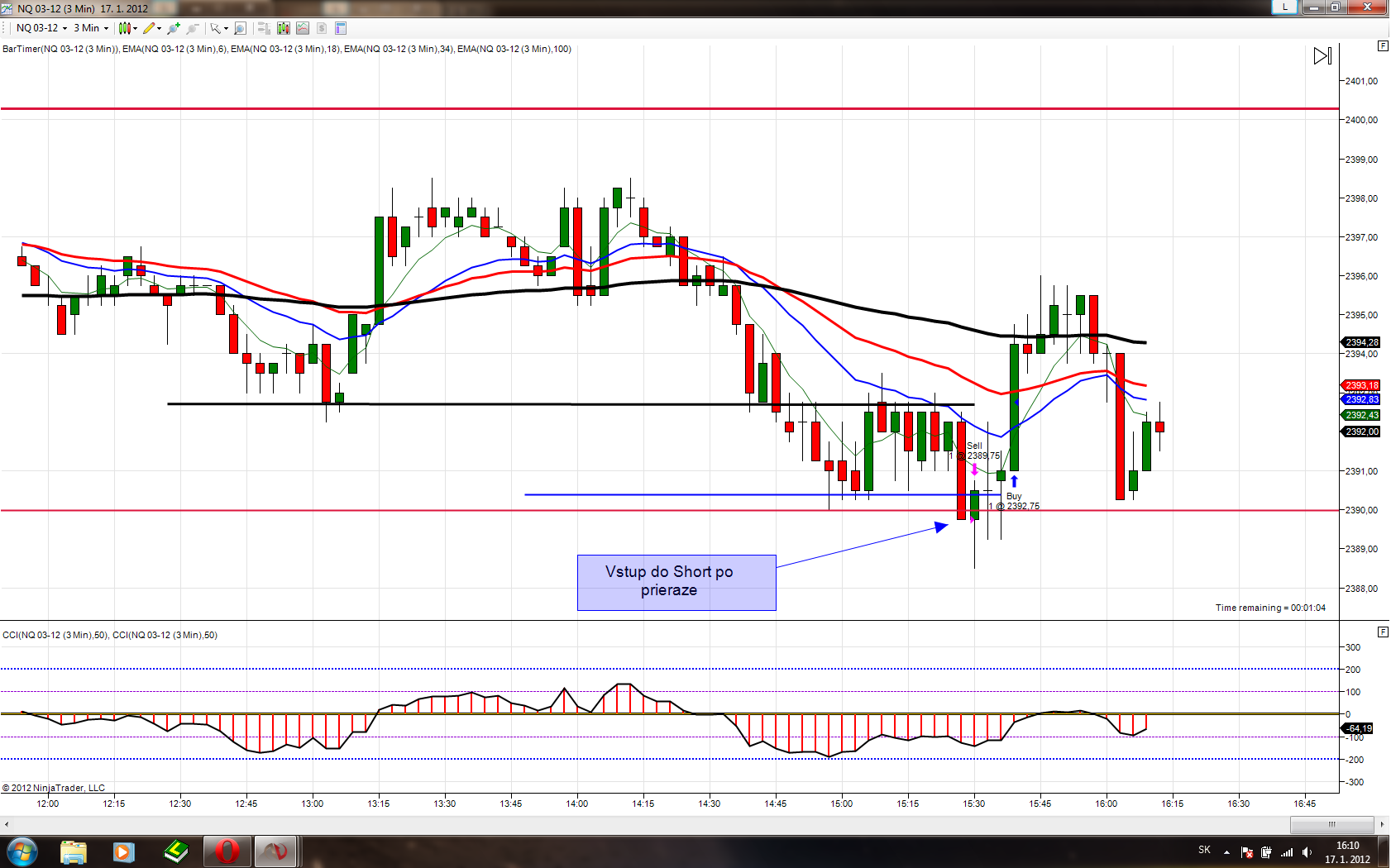Click the zoom frame magnifier icon
The height and width of the screenshot is (868, 1391).
click(x=240, y=28)
